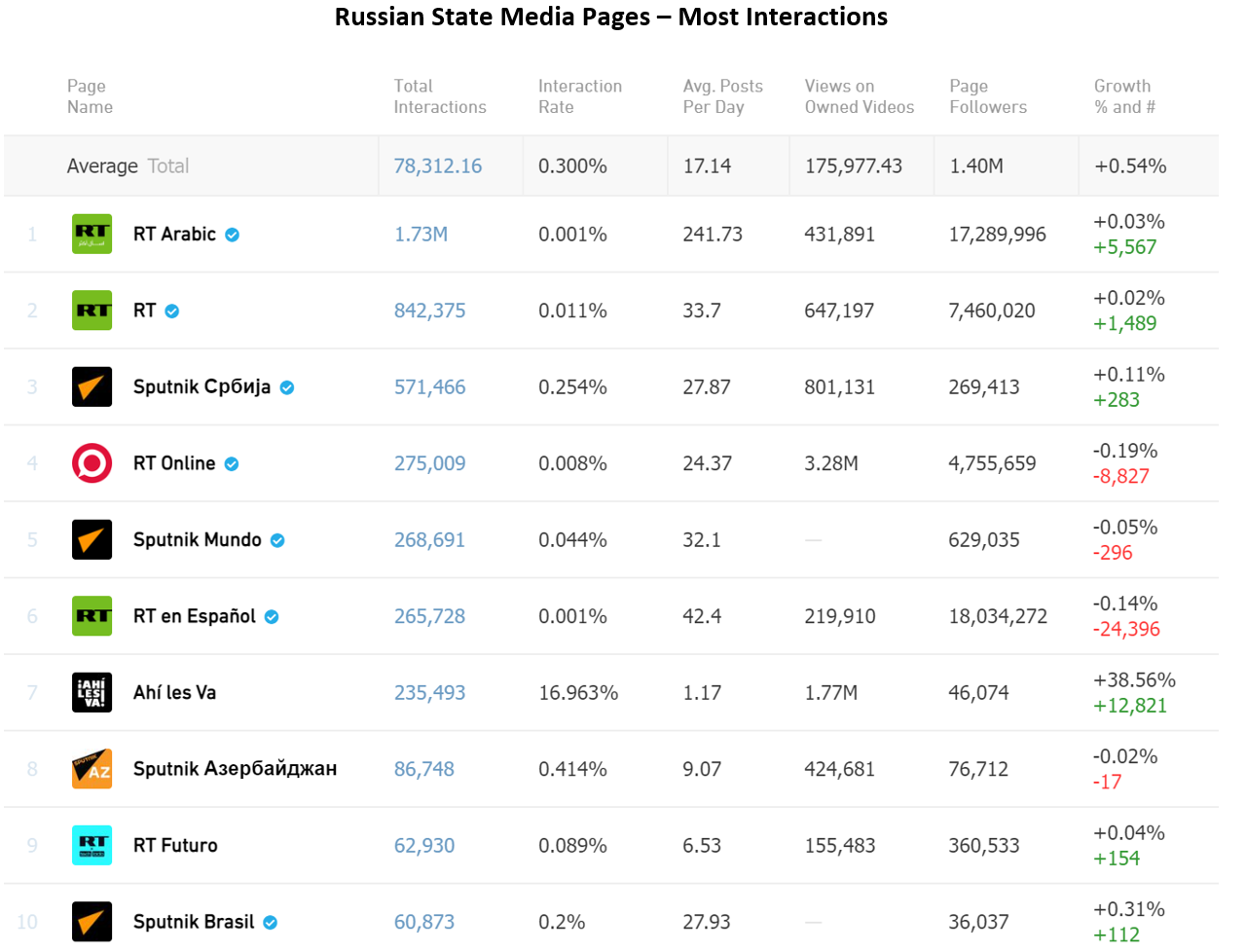Click the average interactions value 78,312.16
This screenshot has height=952, width=1246.
pos(438,166)
